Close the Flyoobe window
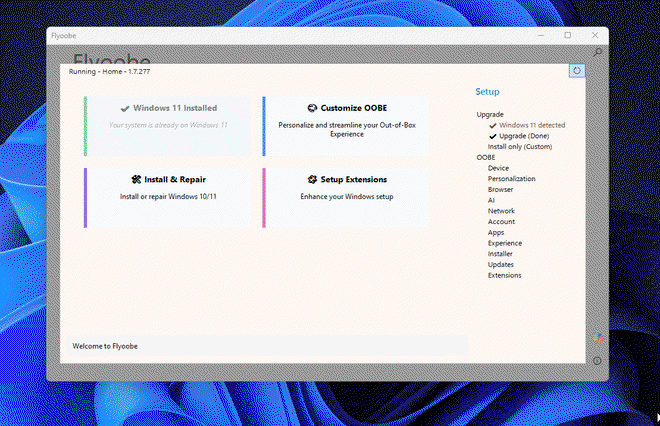This screenshot has width=660, height=426. (595, 35)
